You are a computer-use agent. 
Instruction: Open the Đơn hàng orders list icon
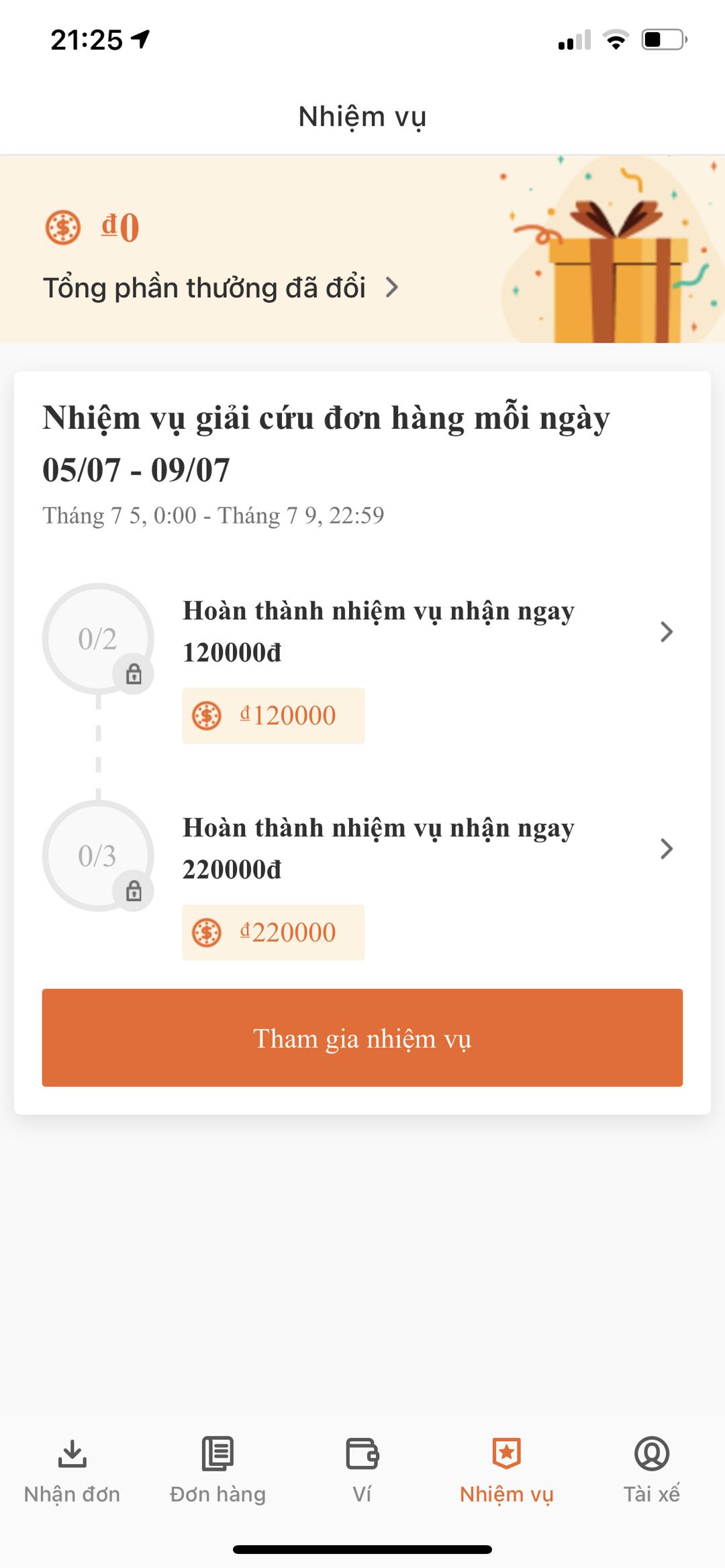click(x=217, y=1453)
